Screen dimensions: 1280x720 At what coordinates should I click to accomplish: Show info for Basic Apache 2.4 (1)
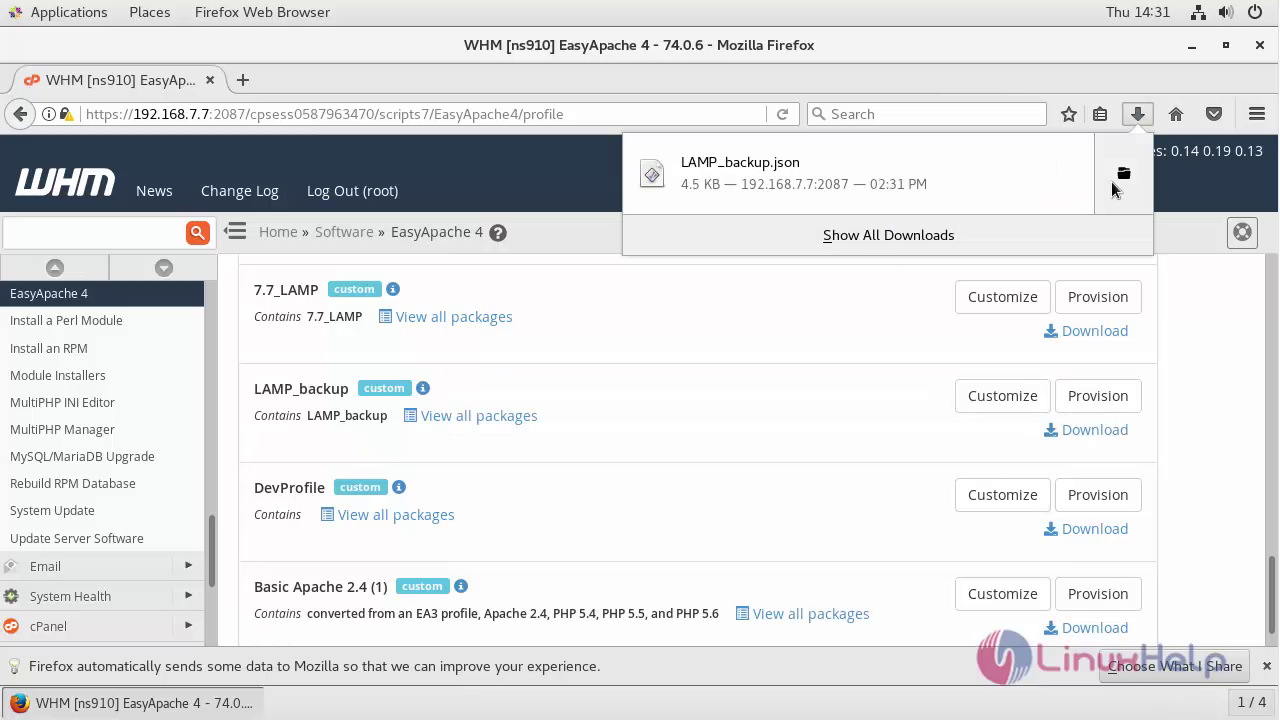461,586
